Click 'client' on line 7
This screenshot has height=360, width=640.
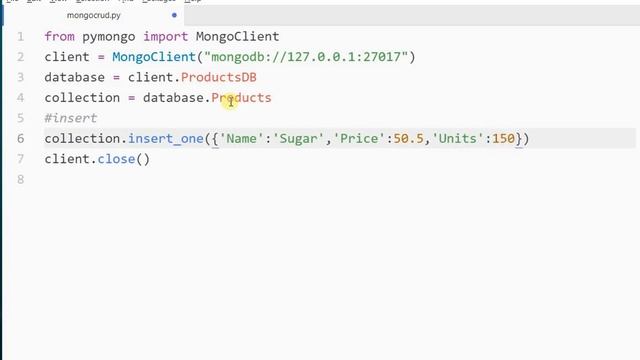tap(67, 159)
